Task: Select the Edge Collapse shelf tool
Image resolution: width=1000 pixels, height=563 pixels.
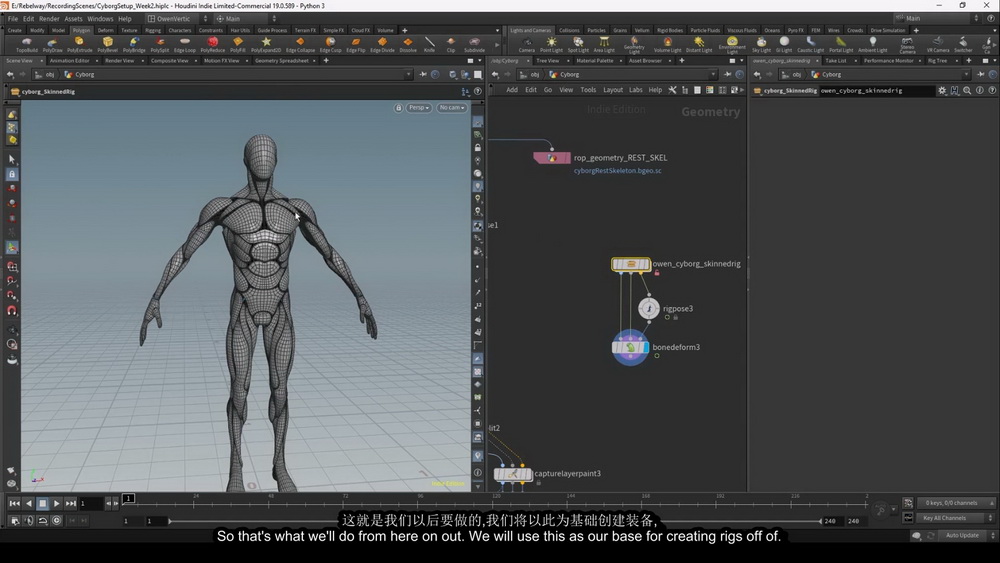Action: pos(300,45)
